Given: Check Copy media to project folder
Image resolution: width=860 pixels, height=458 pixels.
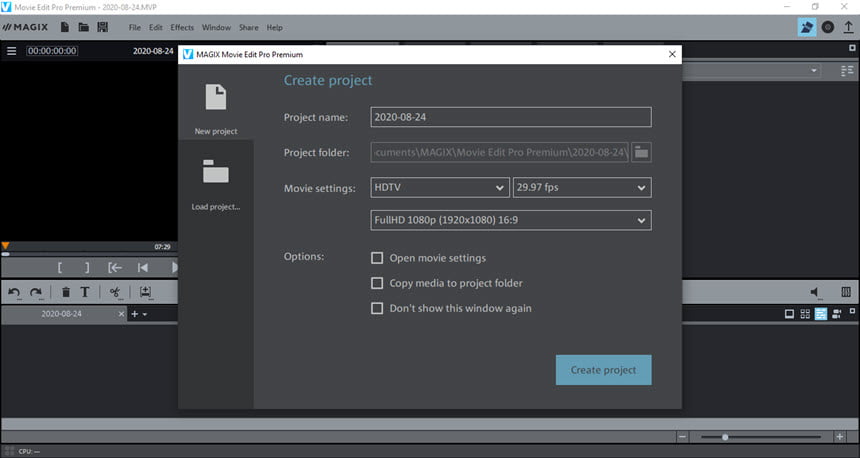Looking at the screenshot, I should 377,283.
